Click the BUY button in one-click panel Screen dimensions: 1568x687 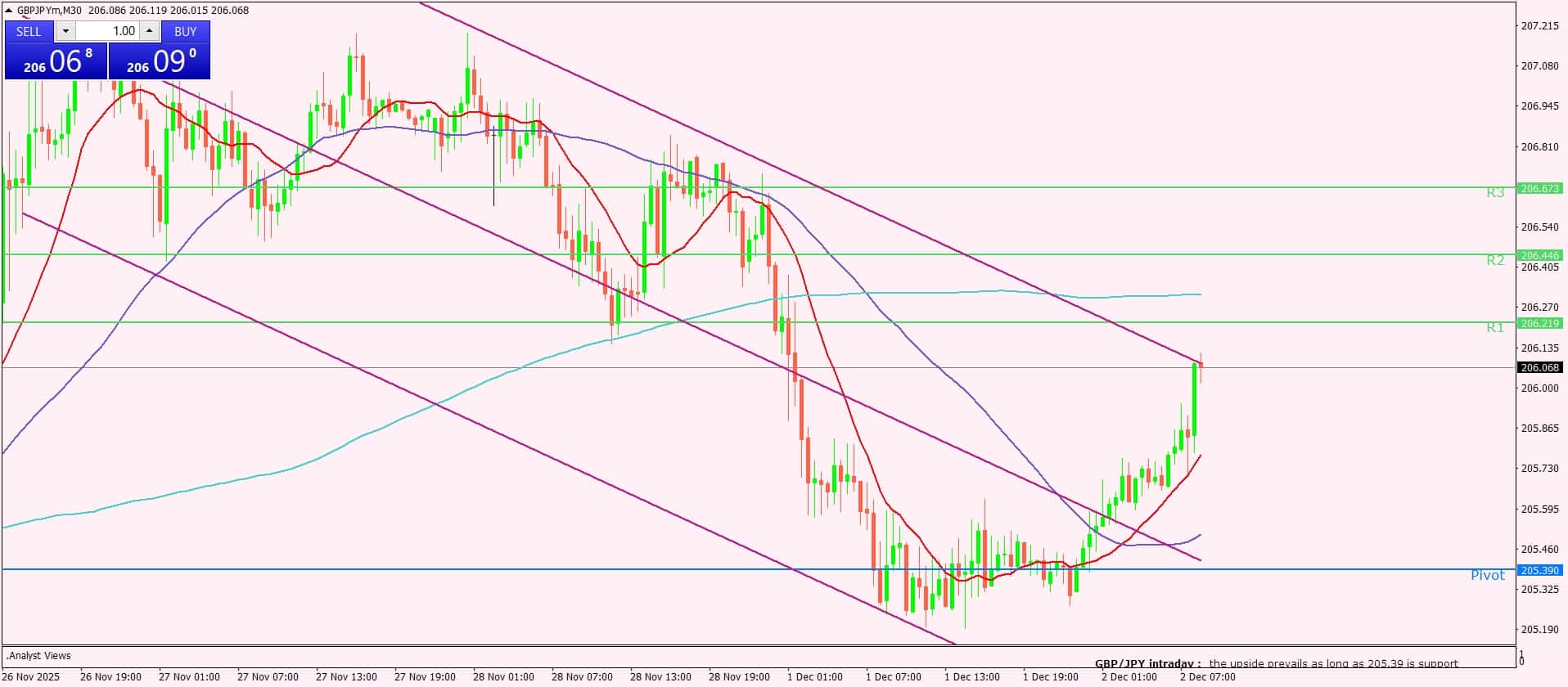coord(186,31)
